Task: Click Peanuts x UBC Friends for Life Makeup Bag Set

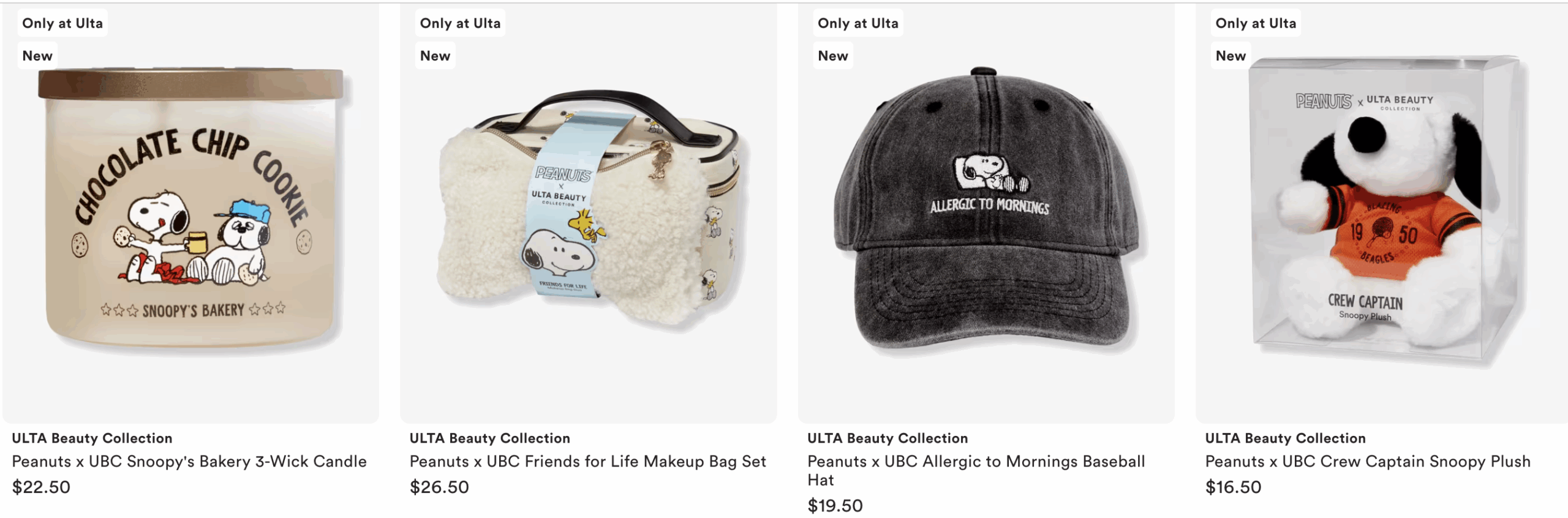Action: click(x=588, y=461)
